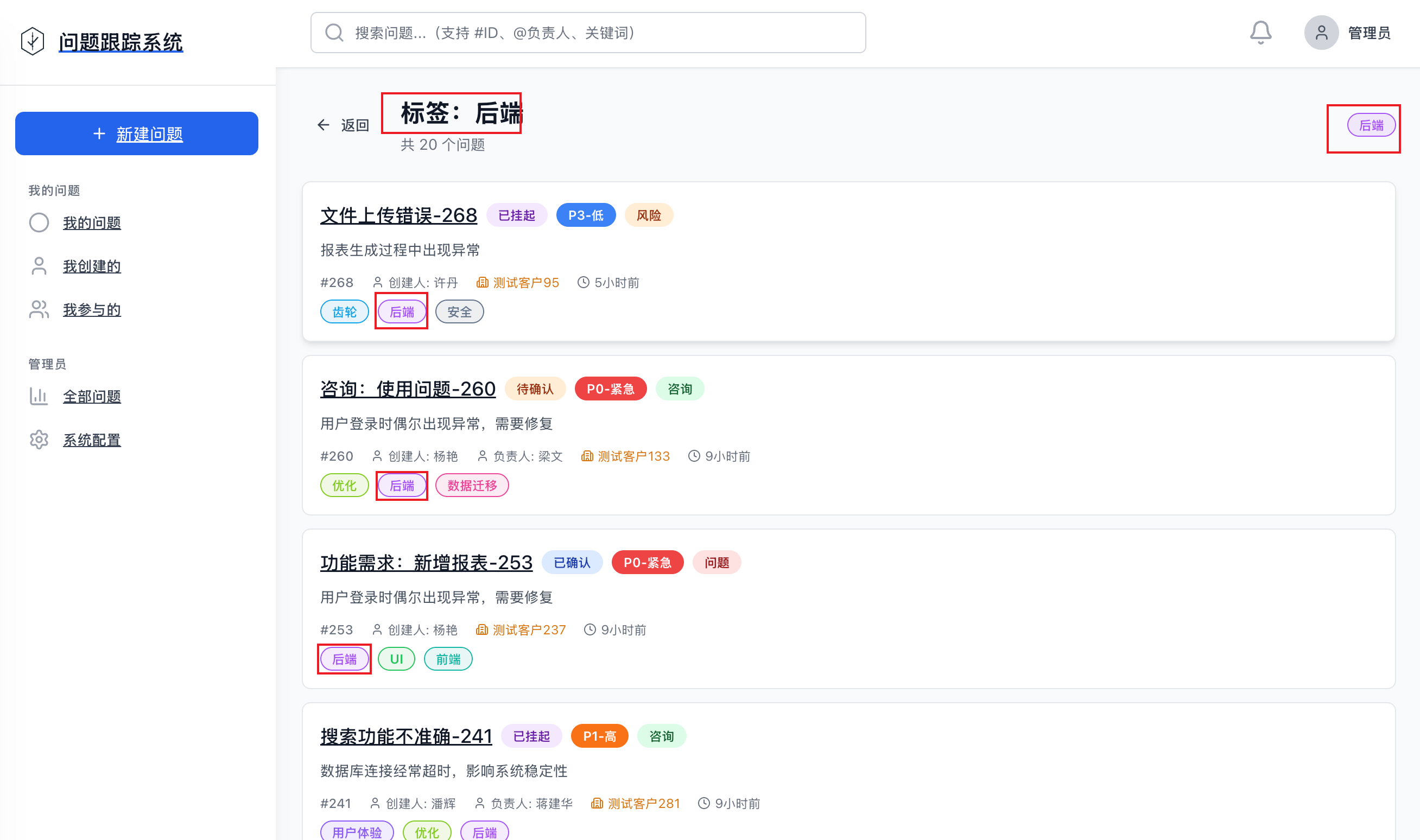Click the circle icon beside 我的问题
This screenshot has width=1420, height=840.
pos(39,222)
